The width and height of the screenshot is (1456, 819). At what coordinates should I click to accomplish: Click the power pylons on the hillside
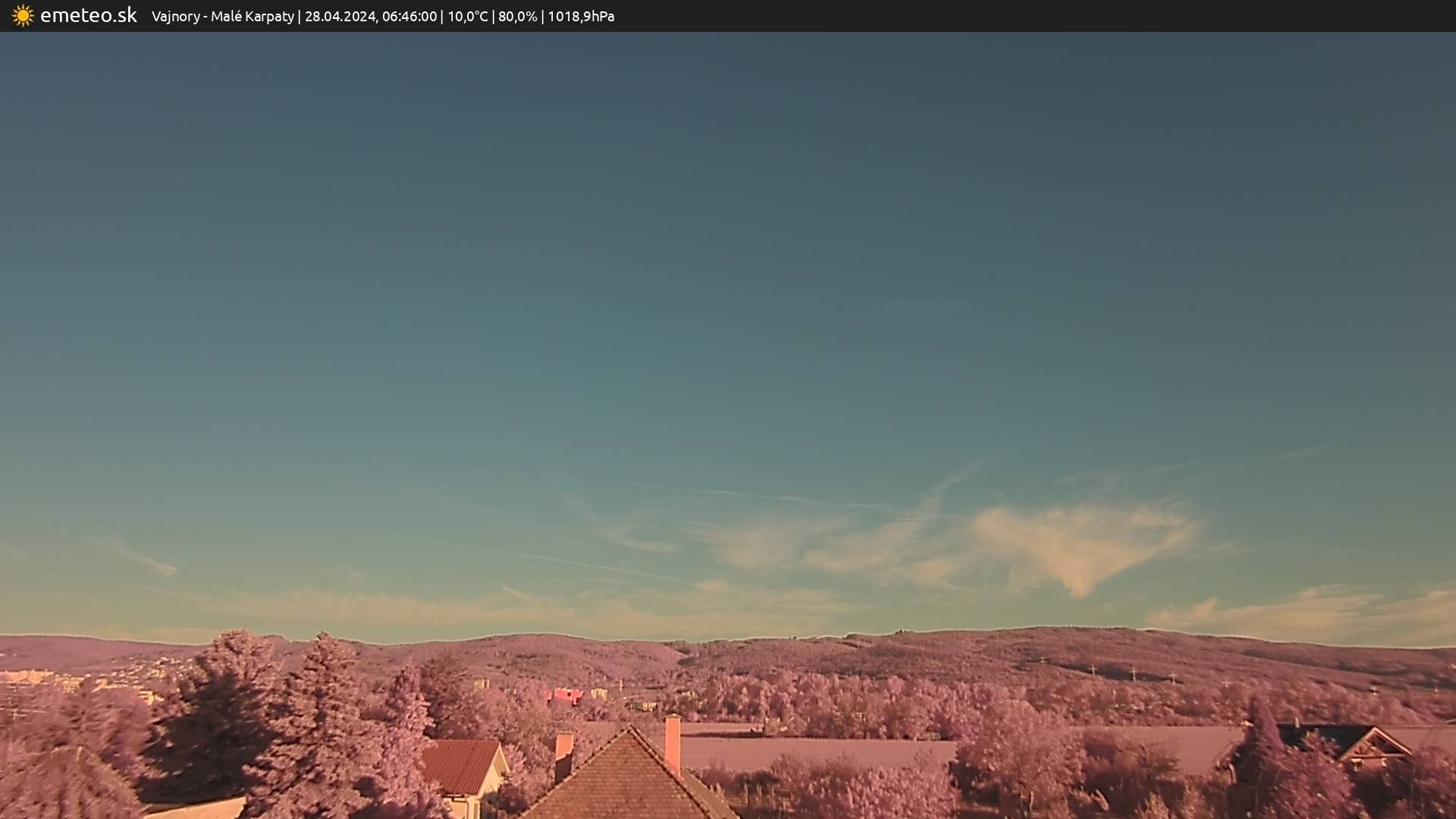click(x=1132, y=672)
